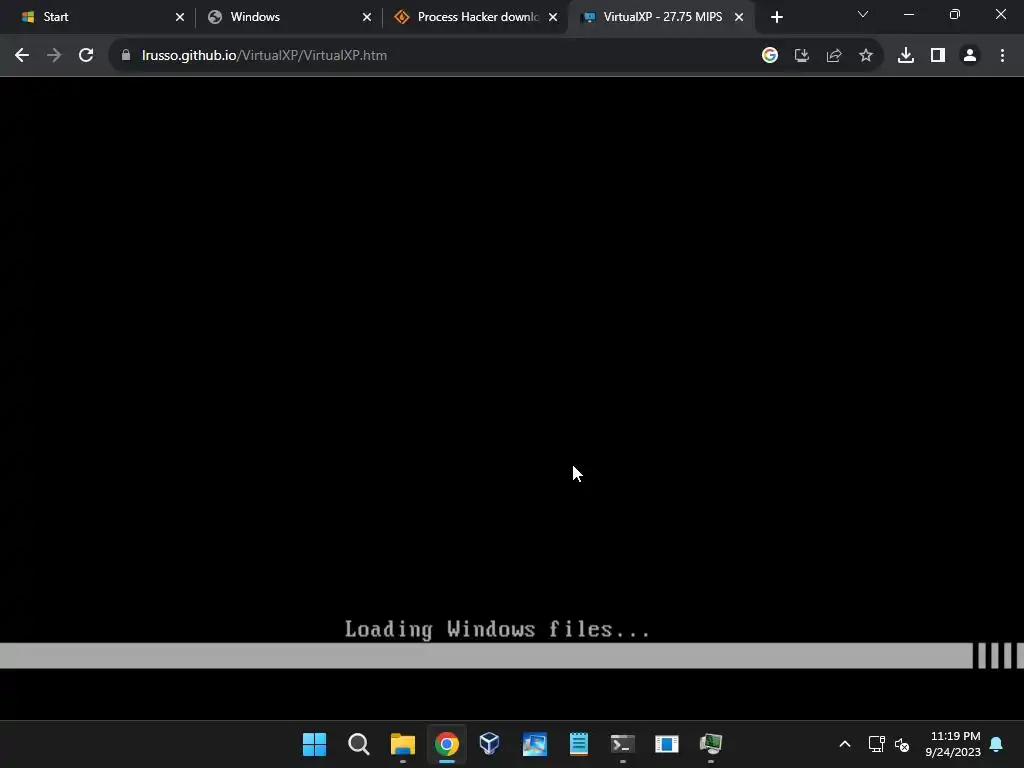Open Chrome three-dot menu
The width and height of the screenshot is (1024, 768).
(1002, 56)
